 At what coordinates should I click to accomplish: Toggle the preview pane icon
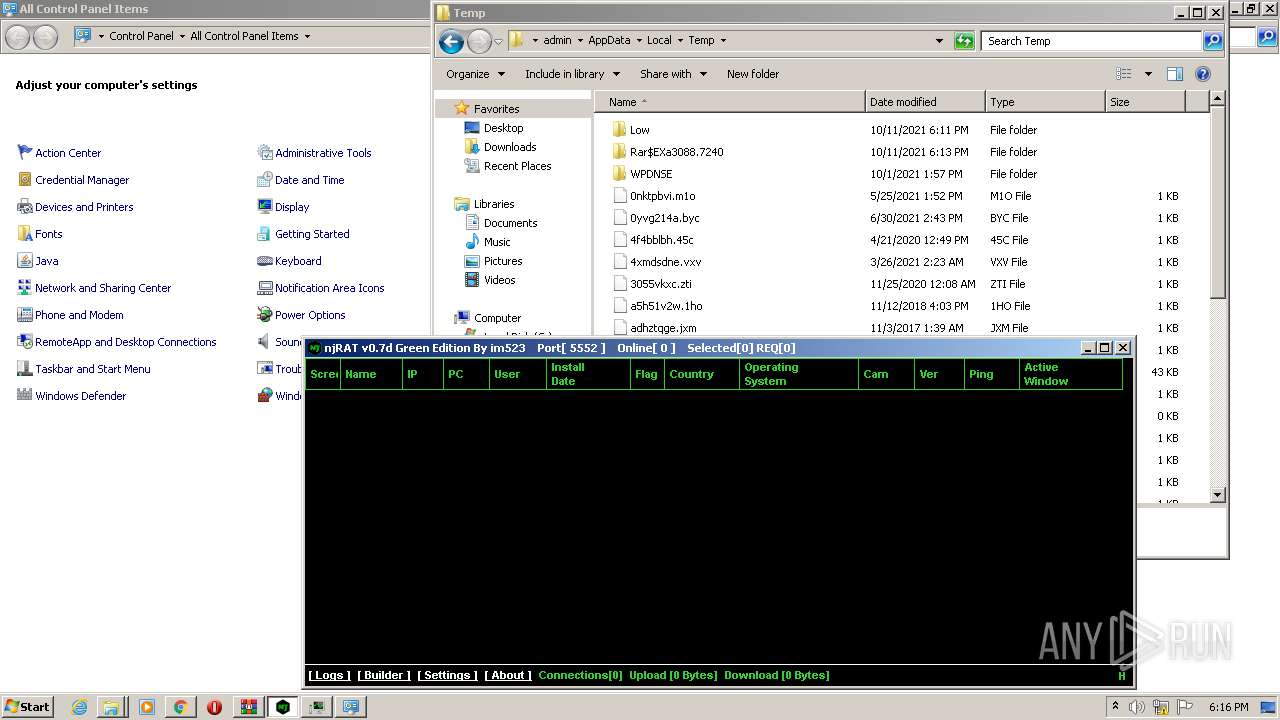click(x=1175, y=74)
